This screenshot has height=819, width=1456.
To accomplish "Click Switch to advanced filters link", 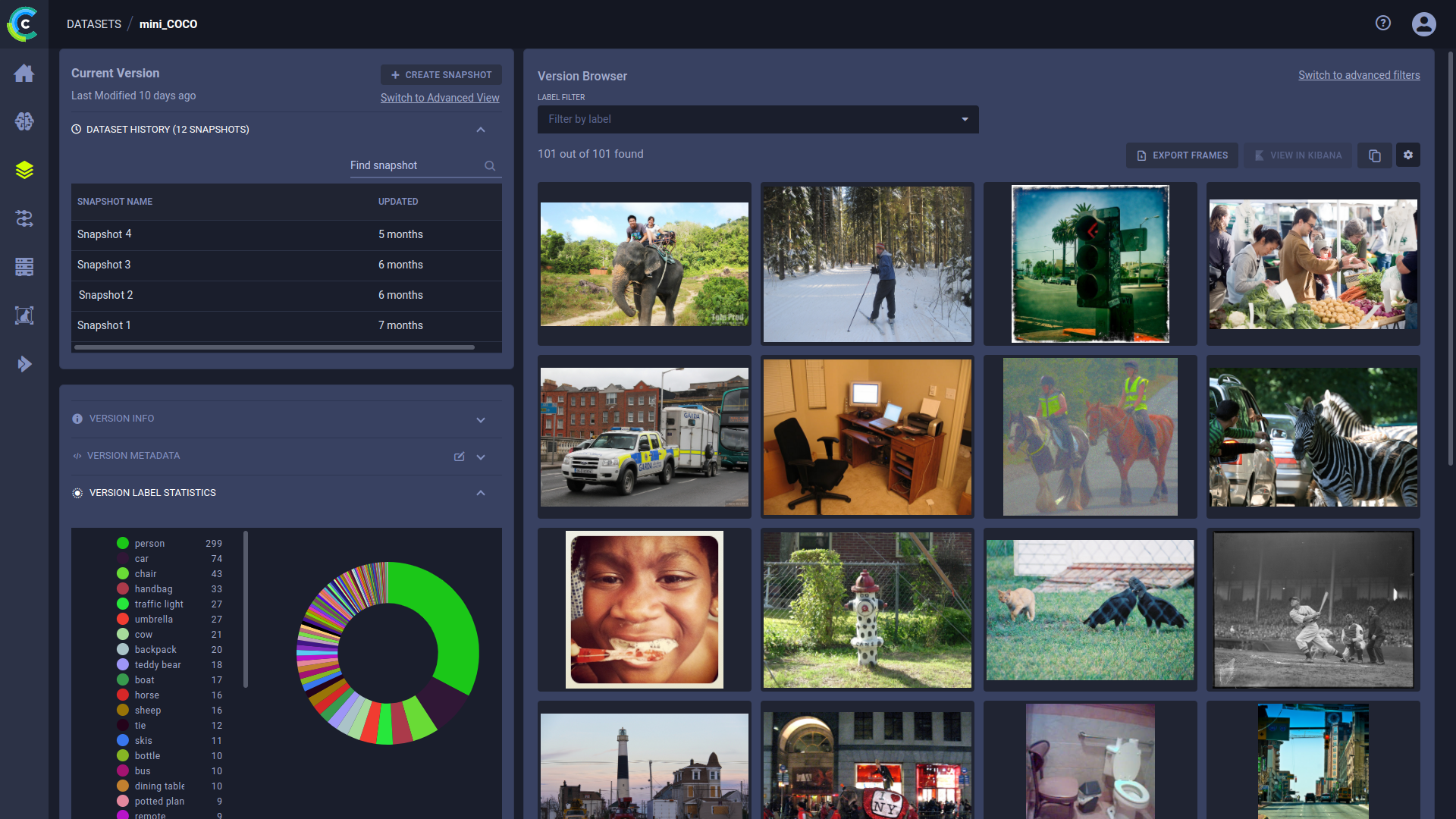I will [1359, 75].
